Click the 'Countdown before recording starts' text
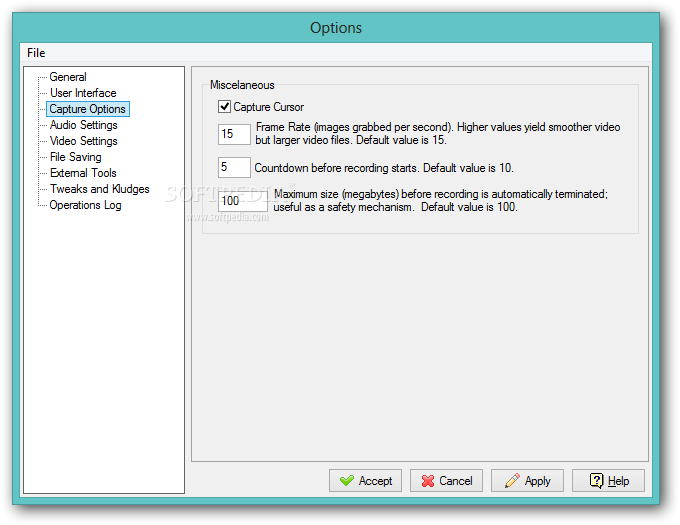The width and height of the screenshot is (680, 525). tap(384, 168)
